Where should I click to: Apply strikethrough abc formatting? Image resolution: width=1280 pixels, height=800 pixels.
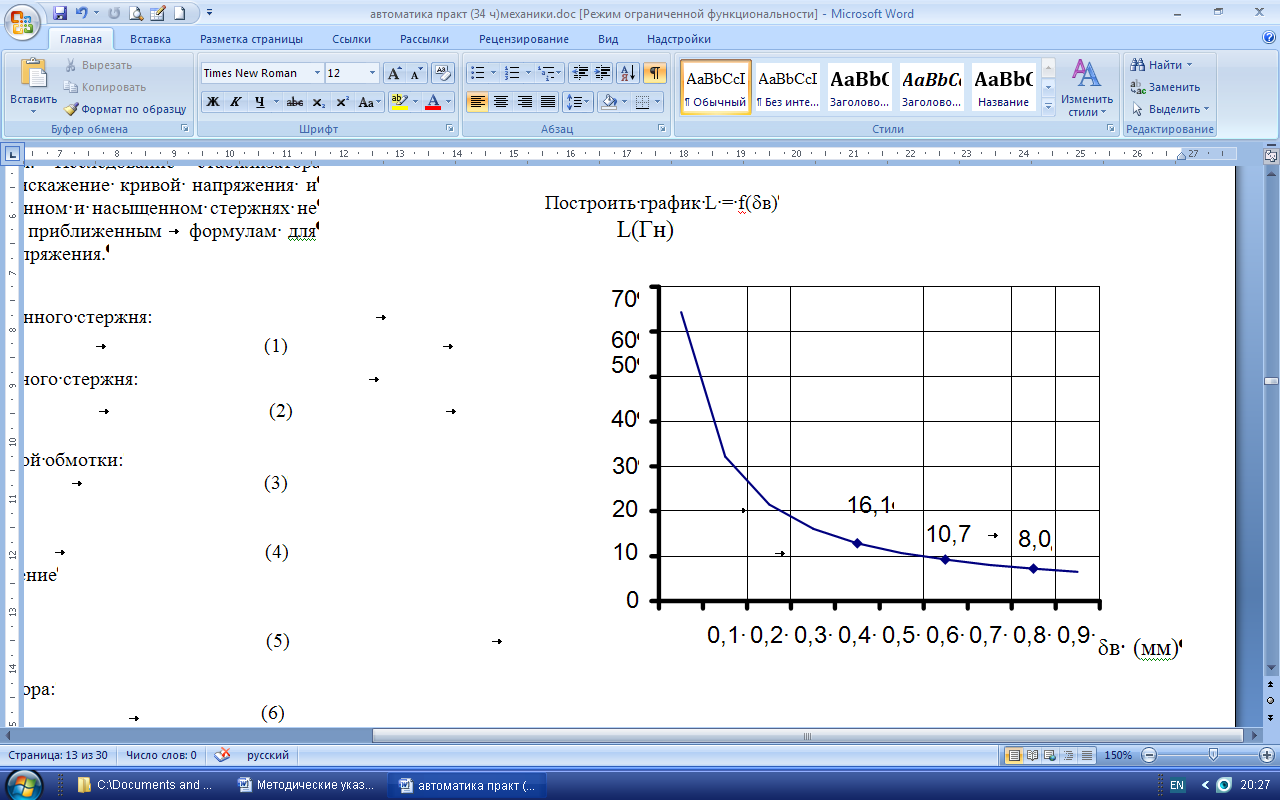(295, 102)
